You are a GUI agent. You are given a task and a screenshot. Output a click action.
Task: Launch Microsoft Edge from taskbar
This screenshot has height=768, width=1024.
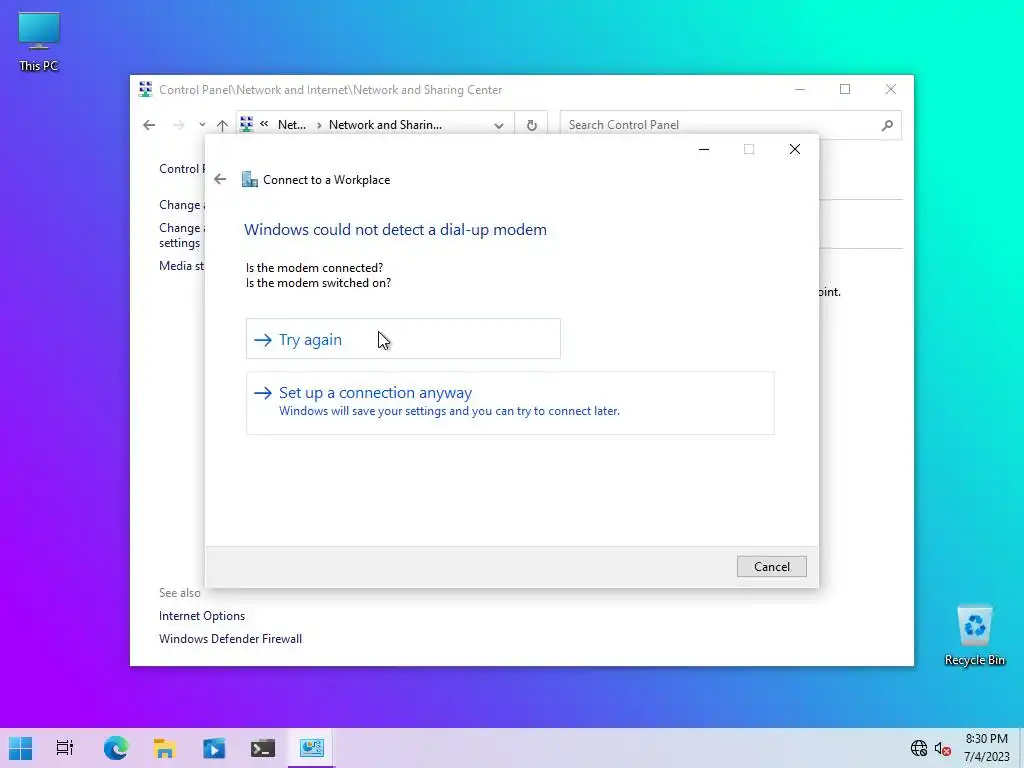pyautogui.click(x=116, y=748)
